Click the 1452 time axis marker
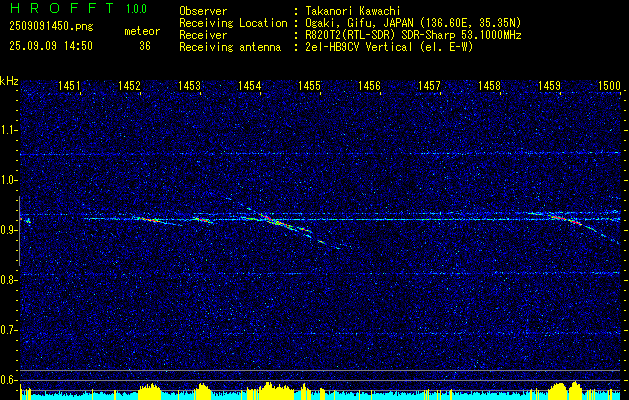 pos(129,85)
